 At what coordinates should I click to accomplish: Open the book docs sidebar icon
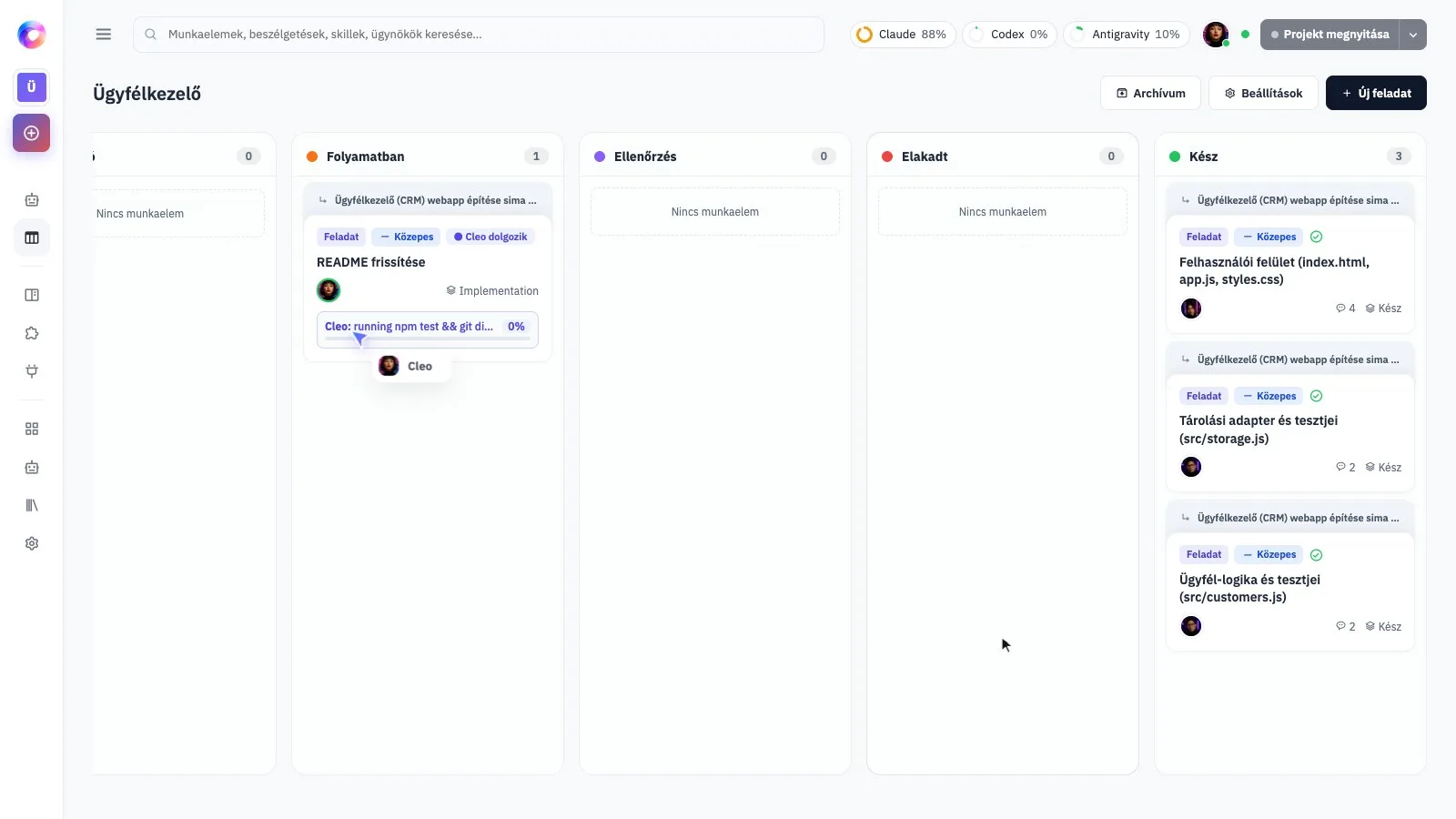tap(32, 295)
